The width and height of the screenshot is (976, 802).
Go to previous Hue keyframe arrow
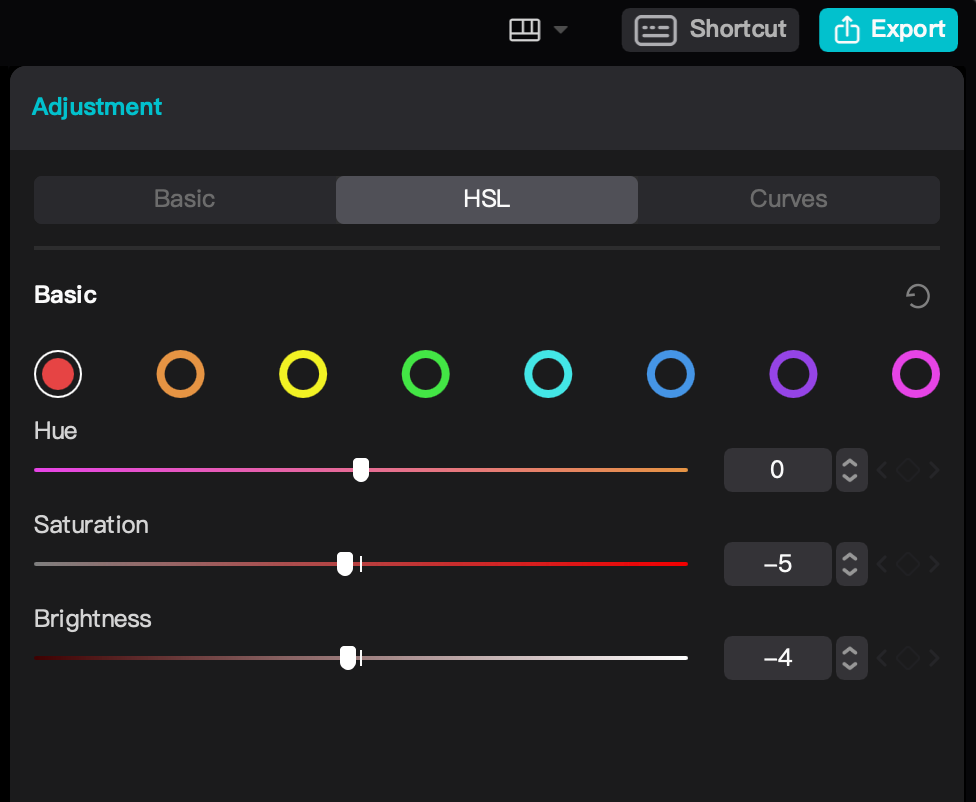pyautogui.click(x=882, y=470)
